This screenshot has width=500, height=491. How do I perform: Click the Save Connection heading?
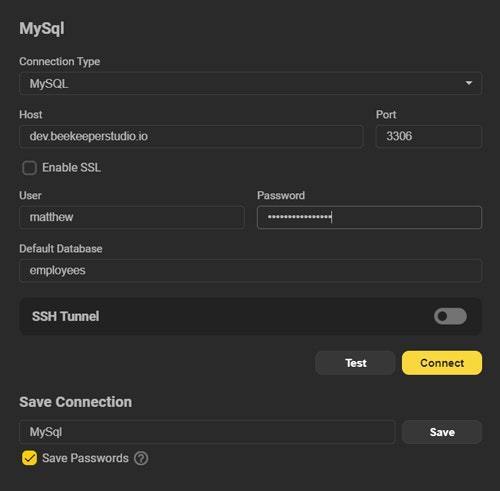click(x=76, y=402)
